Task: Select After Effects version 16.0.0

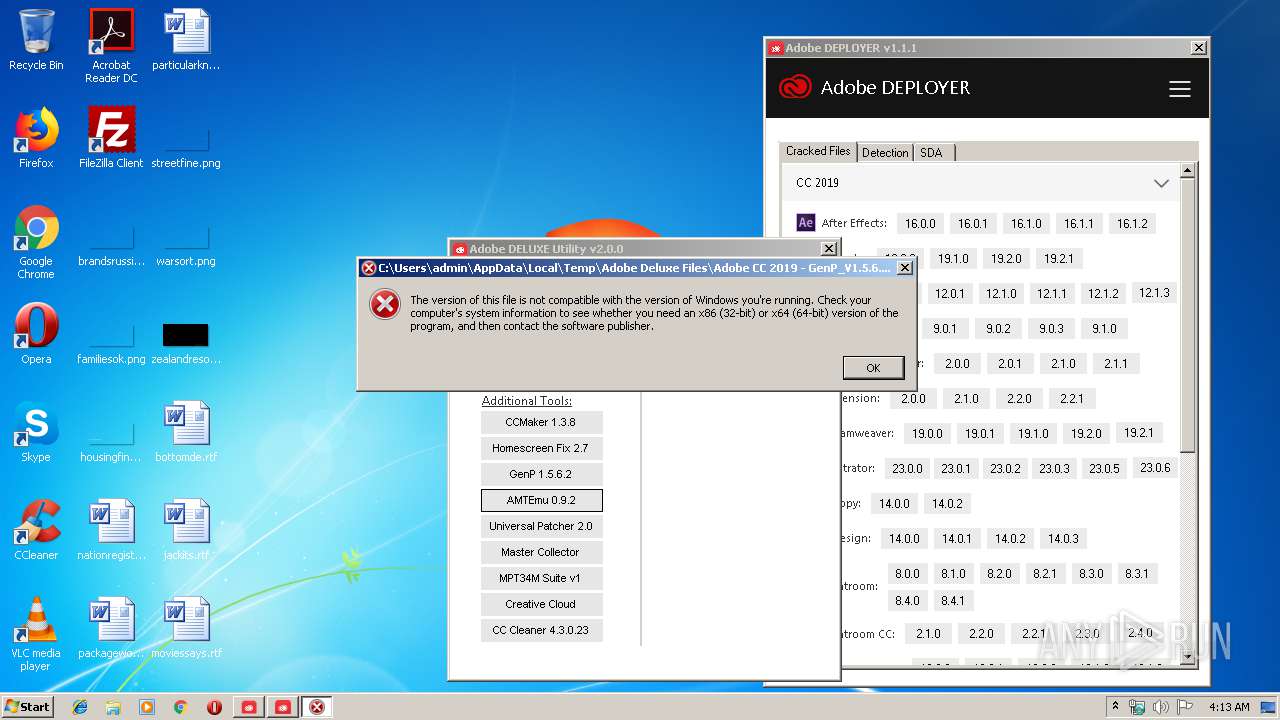Action: 920,223
